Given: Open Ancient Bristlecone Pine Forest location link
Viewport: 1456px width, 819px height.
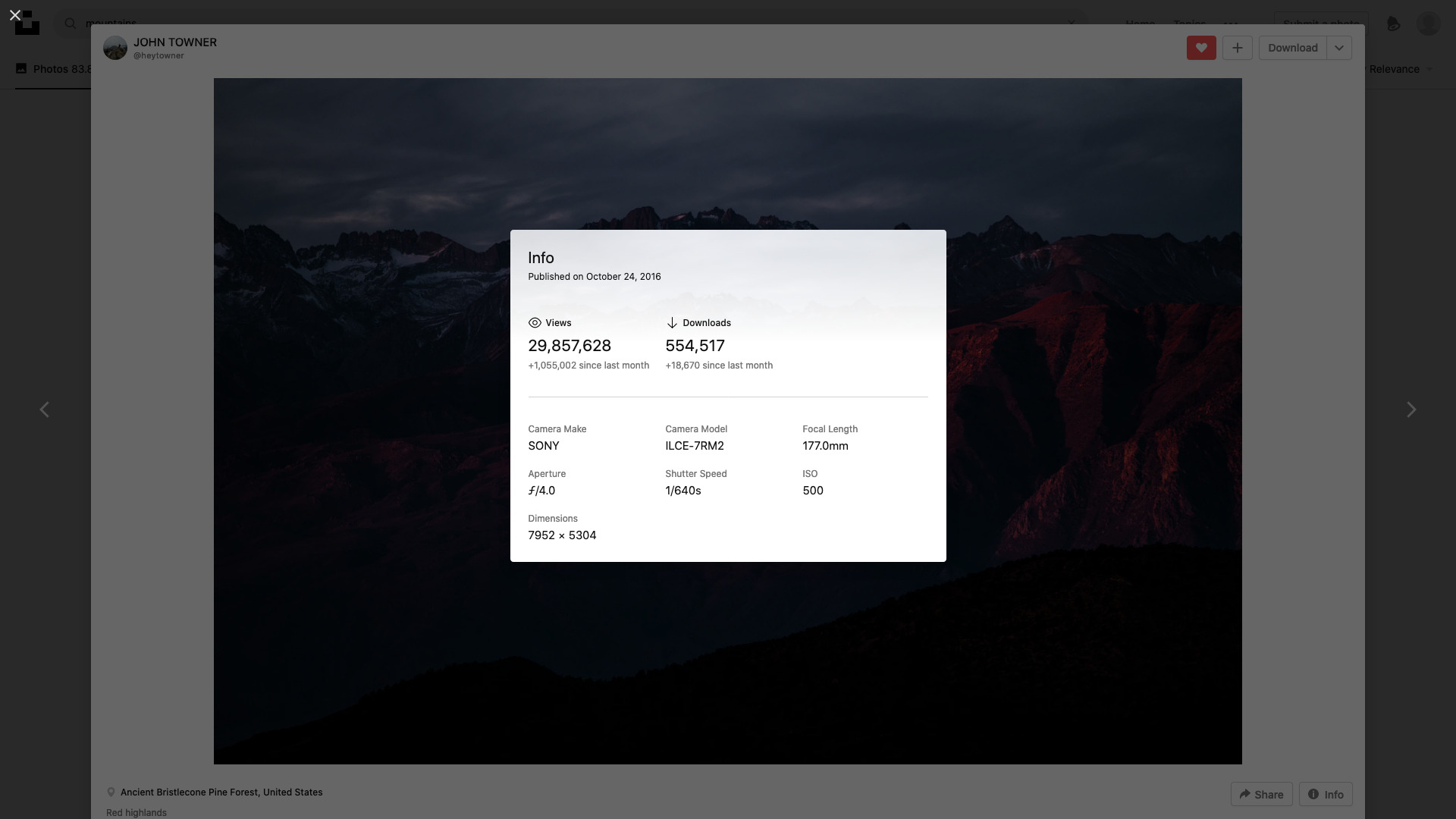Looking at the screenshot, I should click(x=221, y=792).
